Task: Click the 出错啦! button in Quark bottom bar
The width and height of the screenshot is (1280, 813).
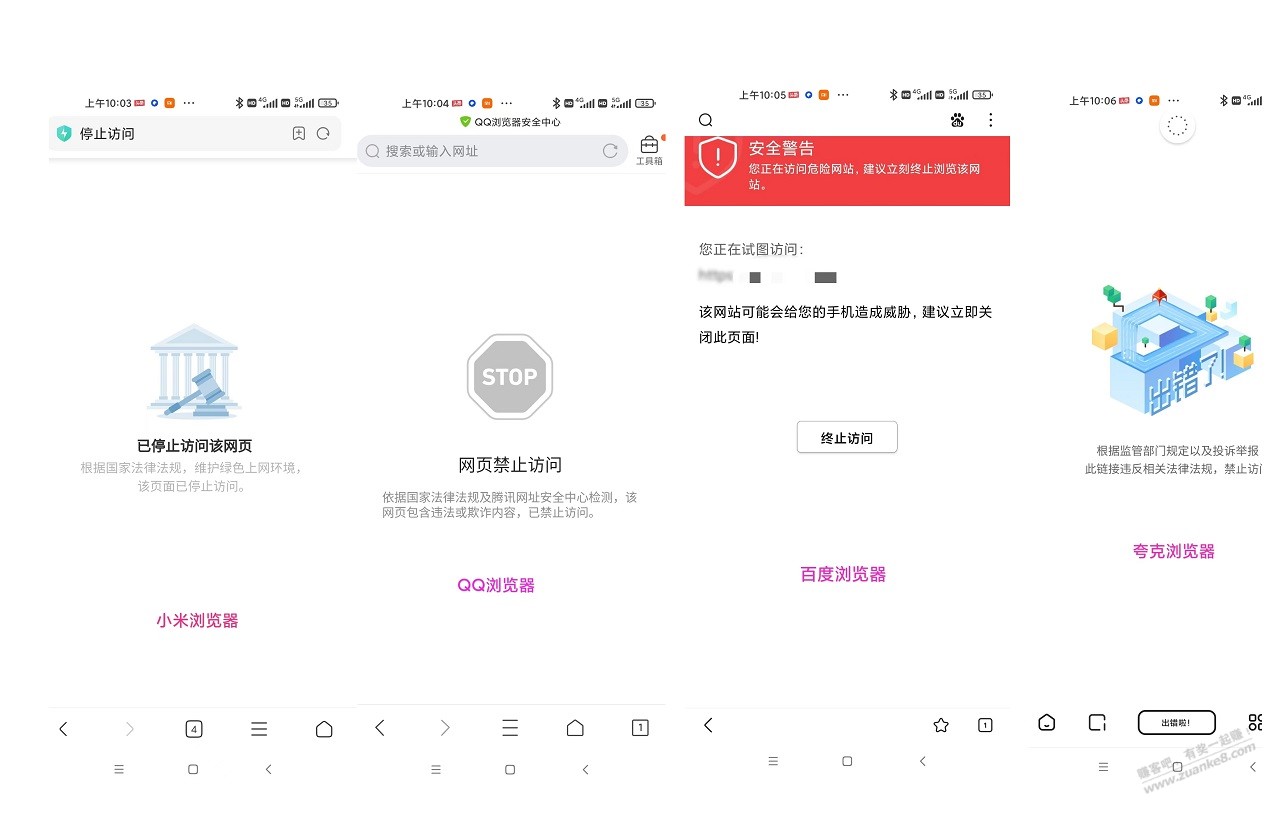Action: 1177,722
